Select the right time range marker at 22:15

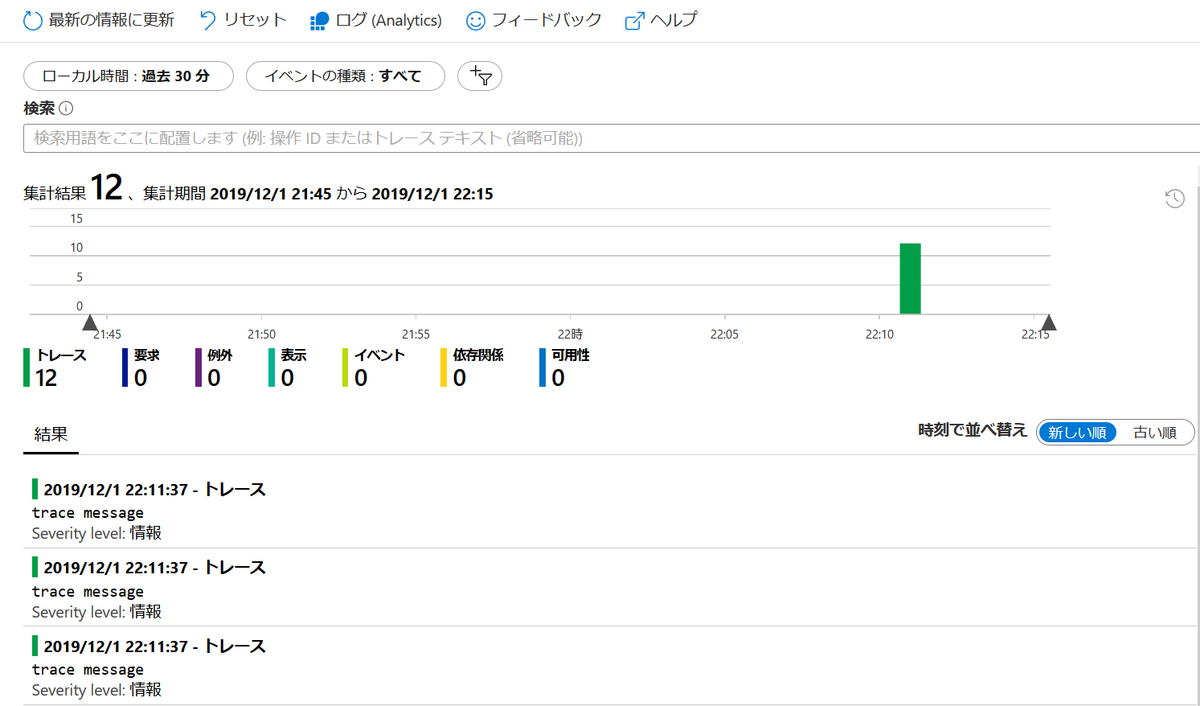1048,322
